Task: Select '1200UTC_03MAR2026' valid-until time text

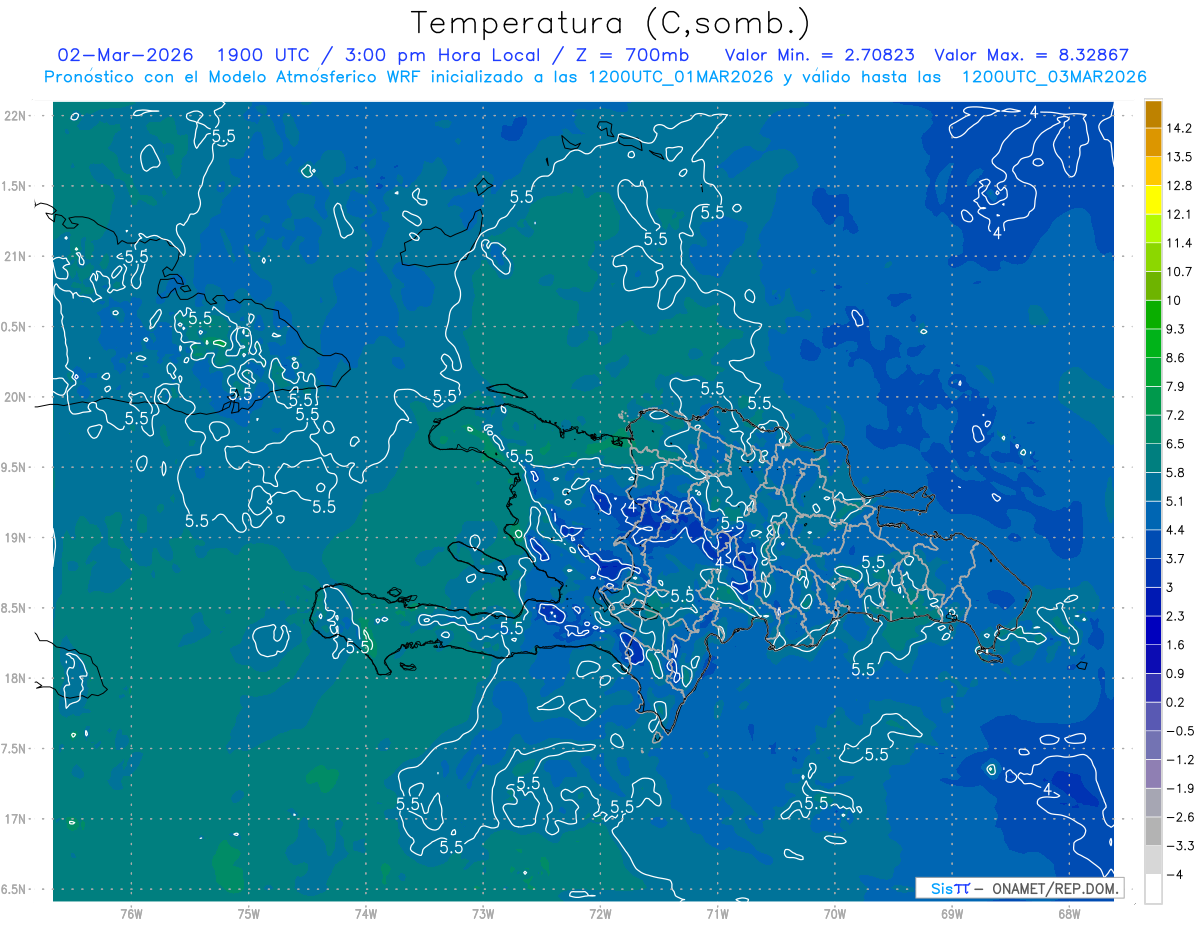Action: pyautogui.click(x=1053, y=77)
